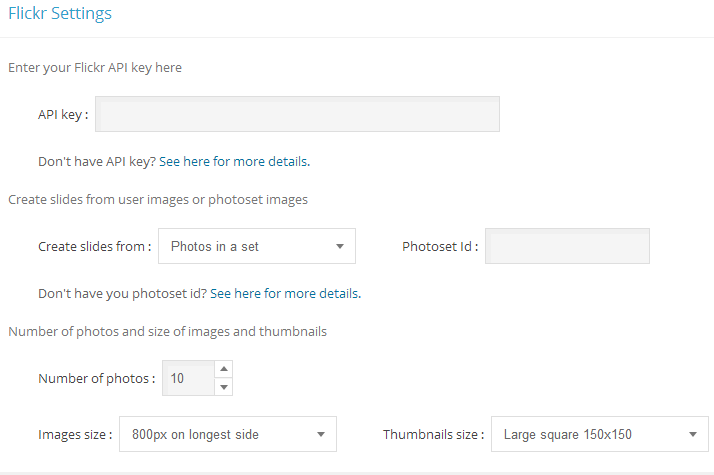Increase number of photos with up arrow
The width and height of the screenshot is (714, 475).
click(x=224, y=369)
